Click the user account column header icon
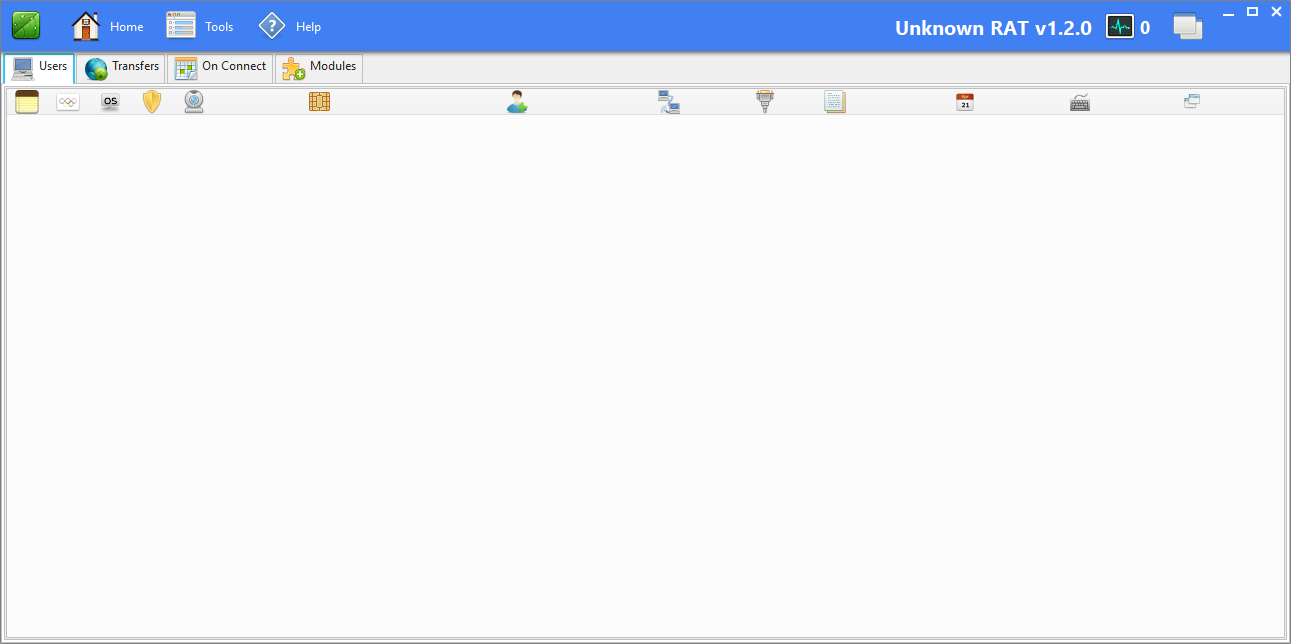1291x644 pixels. click(517, 102)
